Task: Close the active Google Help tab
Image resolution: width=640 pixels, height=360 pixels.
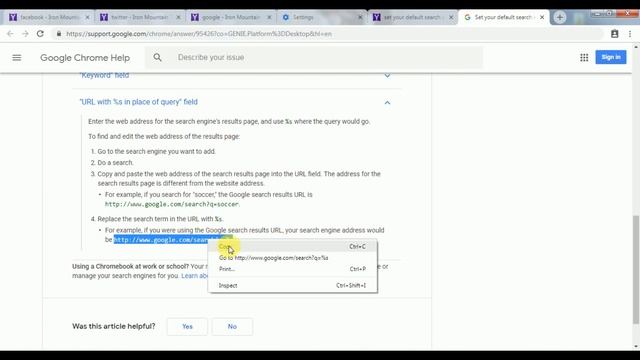Action: [x=542, y=17]
